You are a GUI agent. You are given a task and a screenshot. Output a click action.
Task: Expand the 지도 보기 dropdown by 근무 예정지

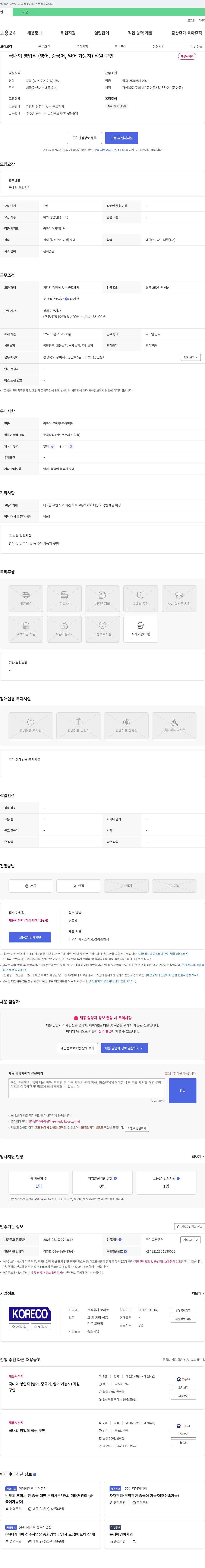tap(190, 357)
